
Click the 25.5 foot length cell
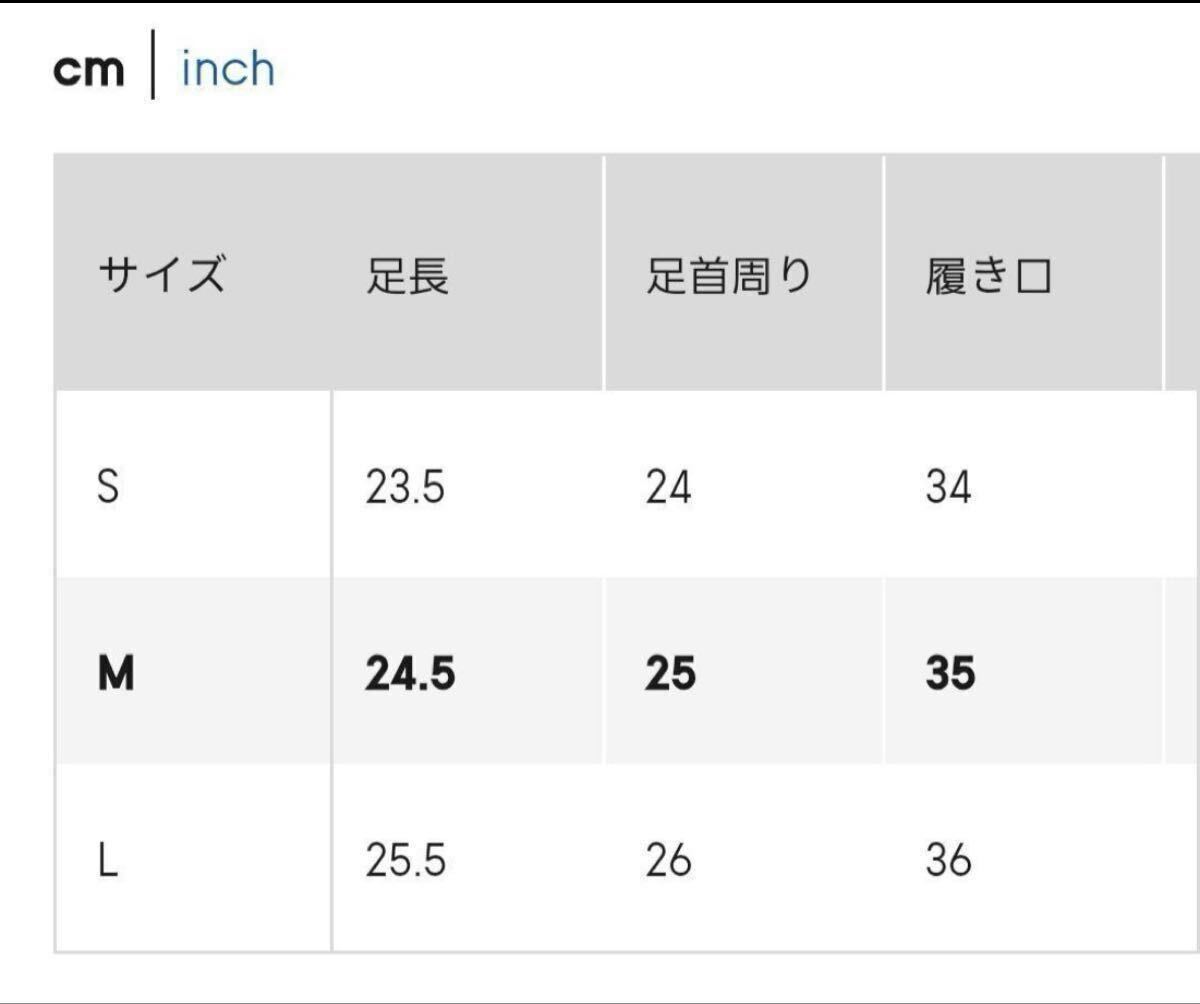(x=405, y=861)
